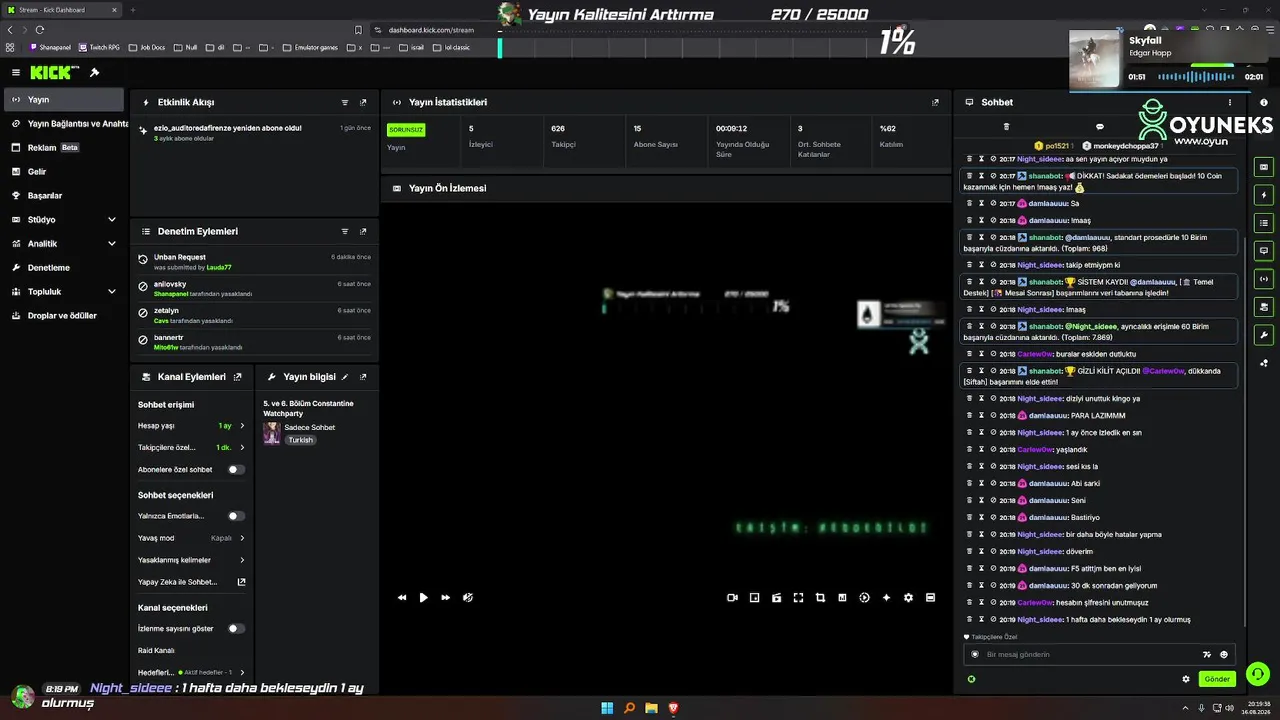Open Yavaş mod setting showing Kapalı
This screenshot has width=1280, height=720.
pos(191,538)
